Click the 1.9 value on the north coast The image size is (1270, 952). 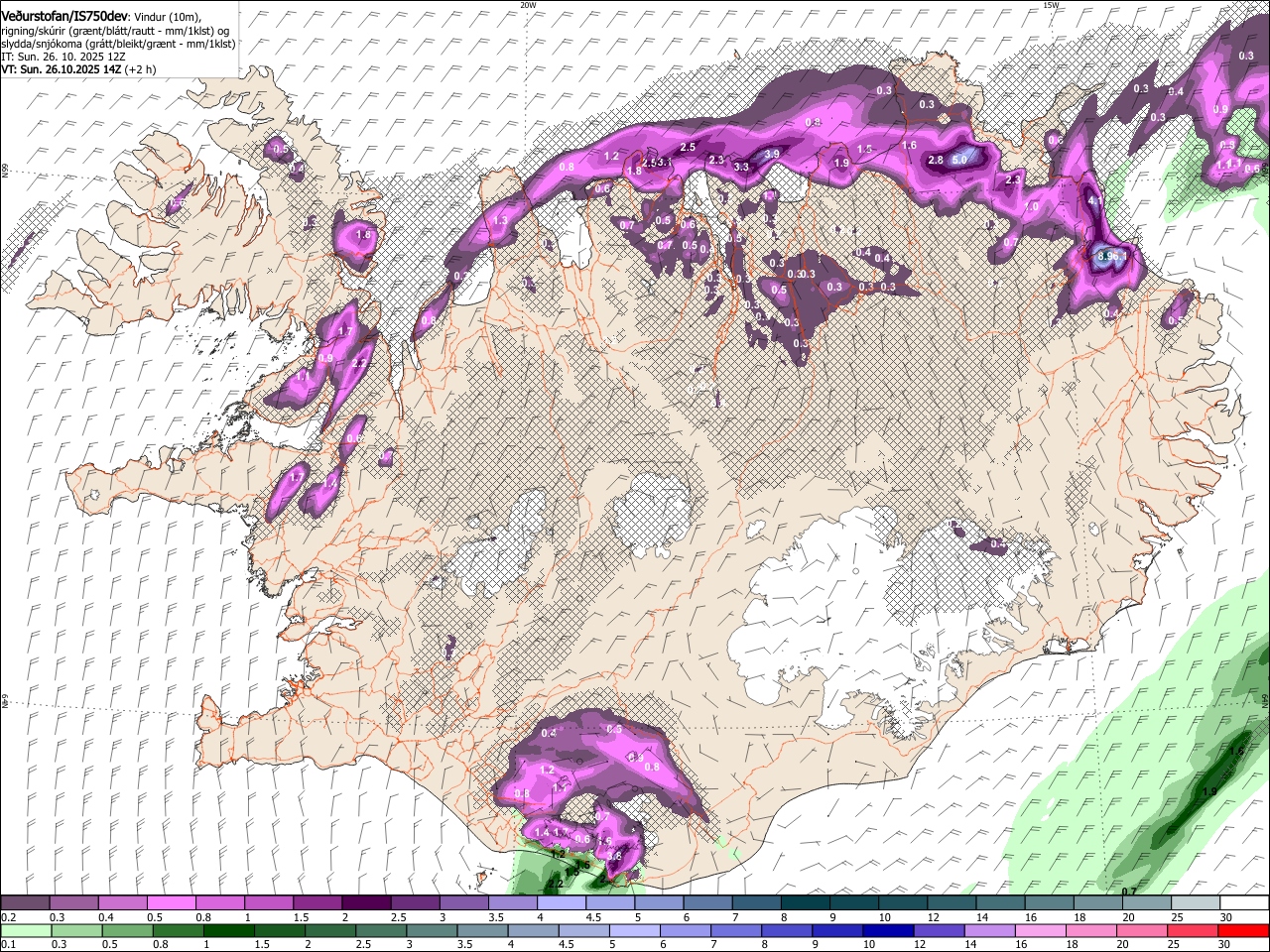tap(841, 163)
